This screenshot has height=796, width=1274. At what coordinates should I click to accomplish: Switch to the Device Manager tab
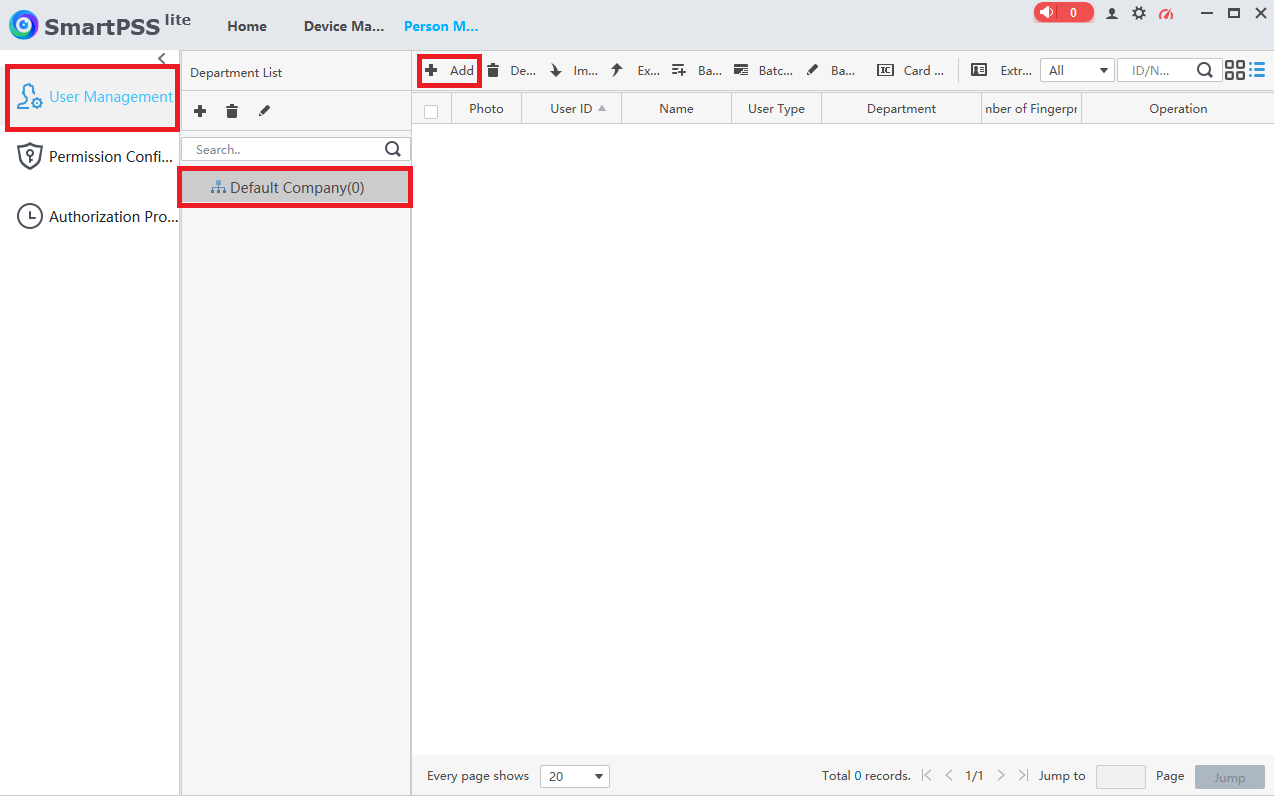click(x=344, y=26)
